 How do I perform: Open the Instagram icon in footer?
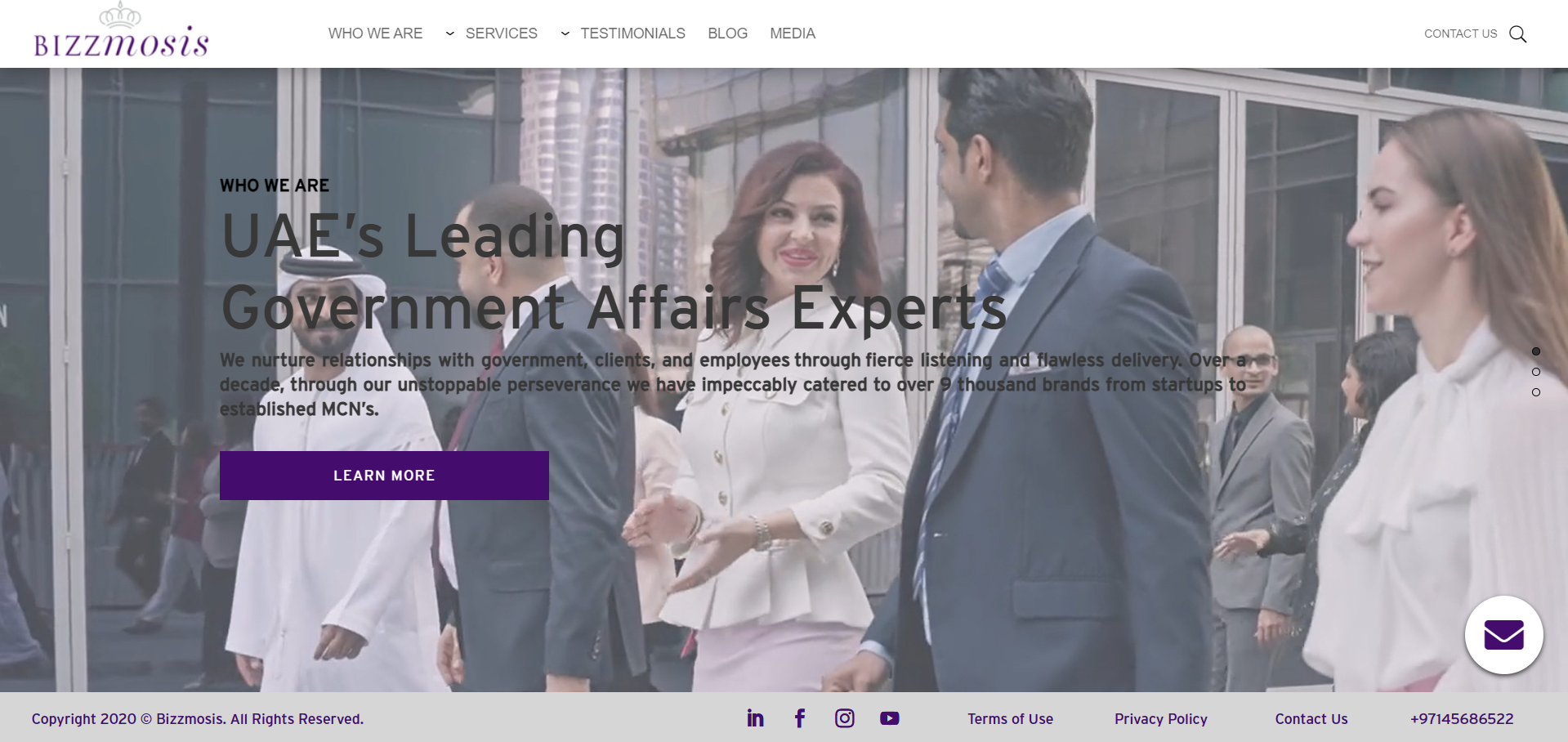point(845,718)
